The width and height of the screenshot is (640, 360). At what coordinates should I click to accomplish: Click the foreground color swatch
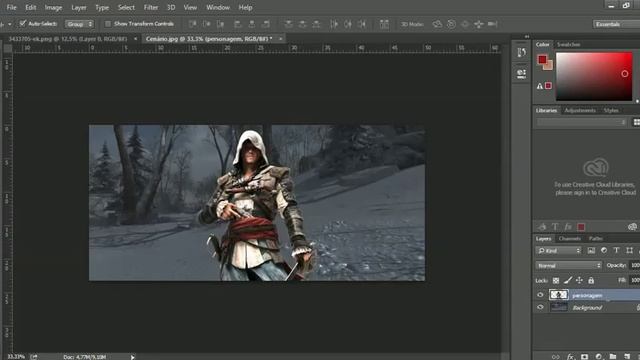pyautogui.click(x=542, y=60)
